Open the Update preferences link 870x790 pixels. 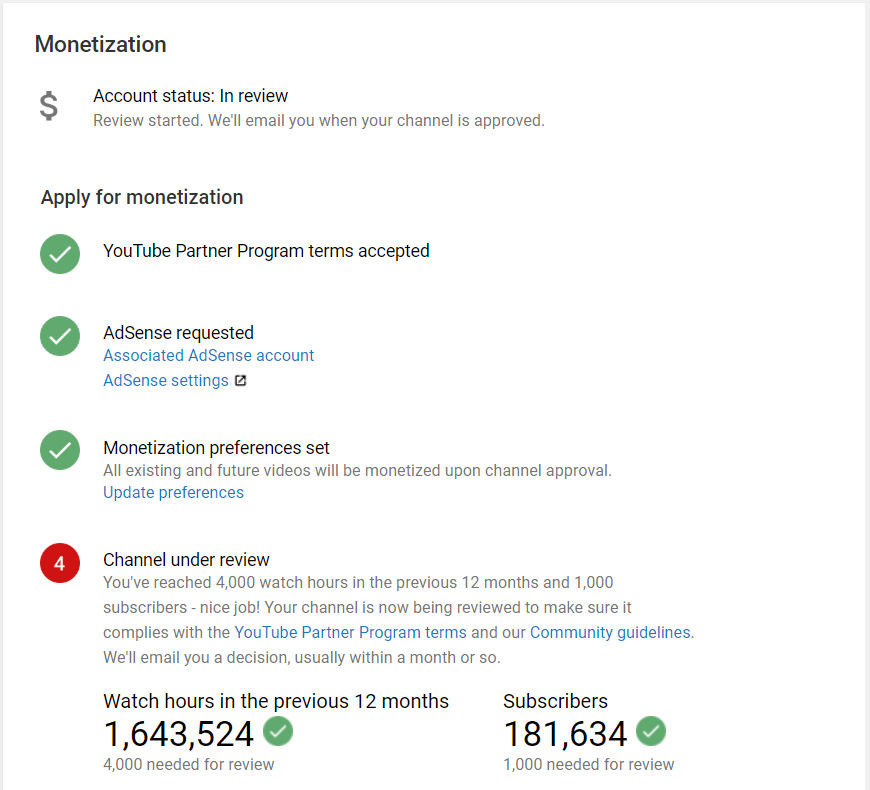174,493
